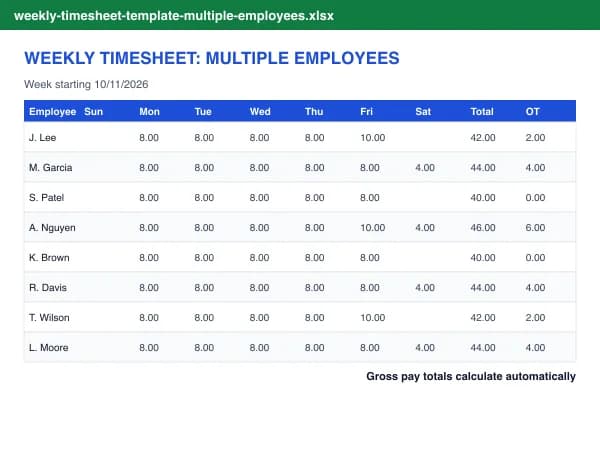600x450 pixels.
Task: Select R. Davis's OT 4.00 cell
Action: point(535,287)
